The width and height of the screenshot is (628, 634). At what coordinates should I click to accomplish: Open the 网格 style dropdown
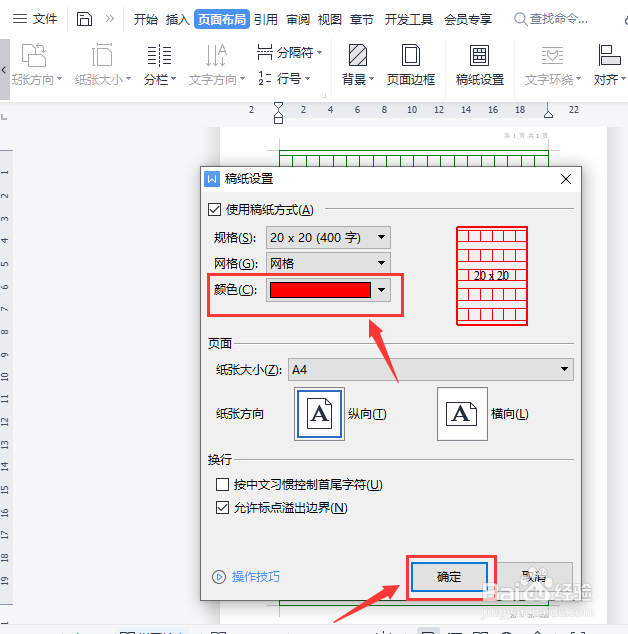328,263
